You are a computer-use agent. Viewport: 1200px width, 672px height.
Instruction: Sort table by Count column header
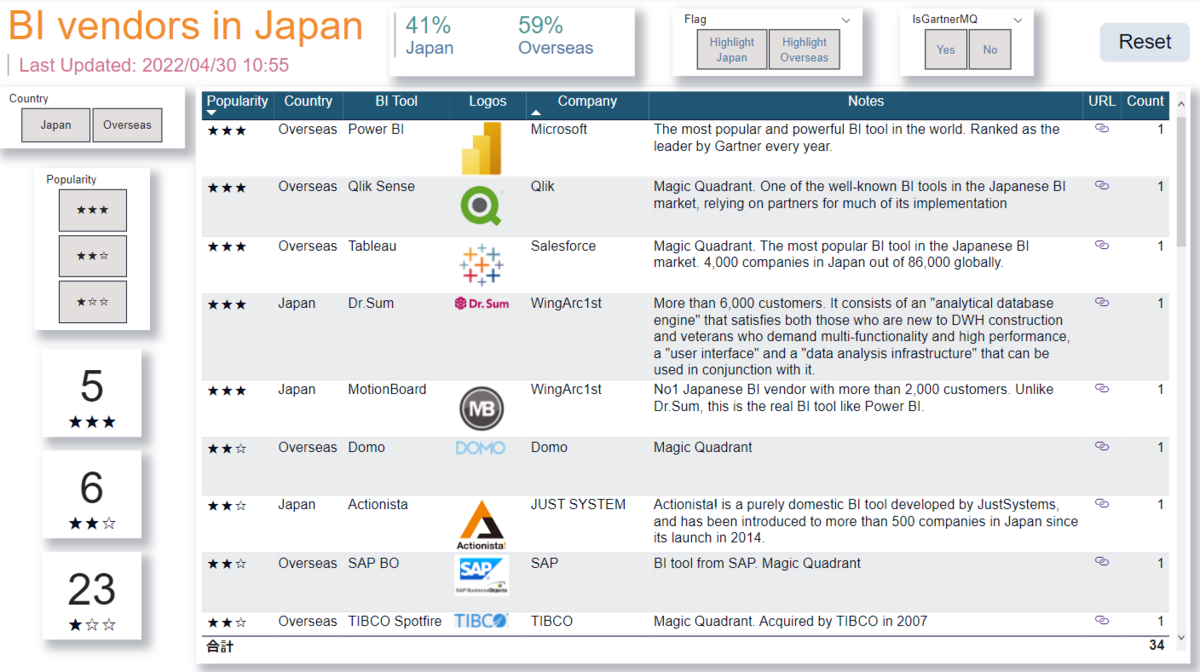[1145, 101]
